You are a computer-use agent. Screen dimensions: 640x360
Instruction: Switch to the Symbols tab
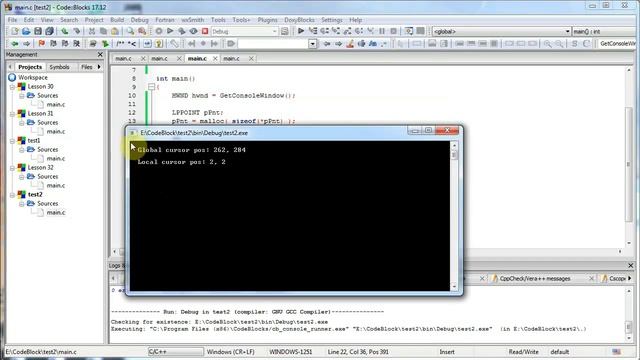pyautogui.click(x=59, y=67)
